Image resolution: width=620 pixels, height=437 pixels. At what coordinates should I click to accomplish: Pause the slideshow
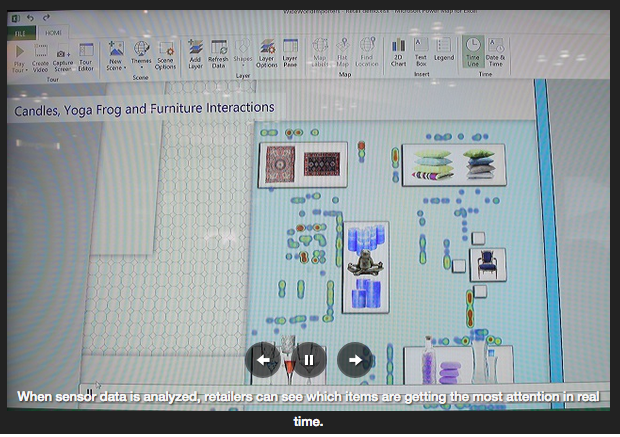pos(309,360)
